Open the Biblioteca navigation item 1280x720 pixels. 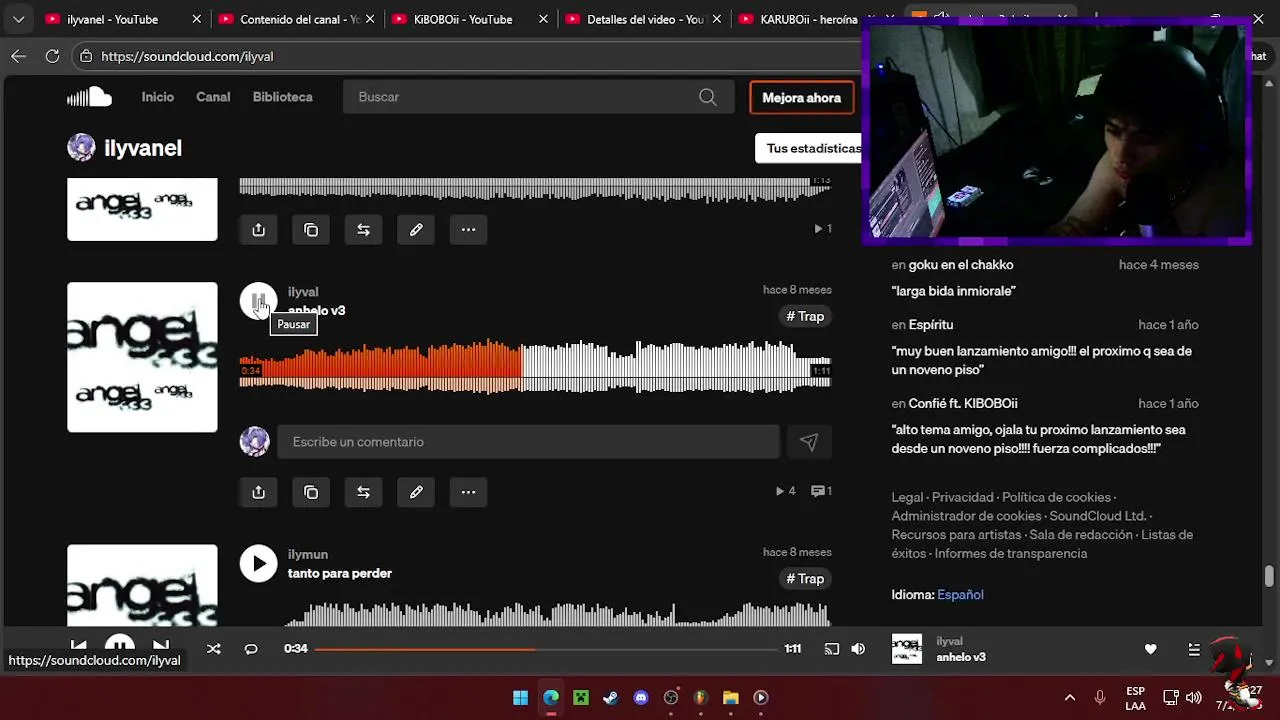tap(283, 97)
